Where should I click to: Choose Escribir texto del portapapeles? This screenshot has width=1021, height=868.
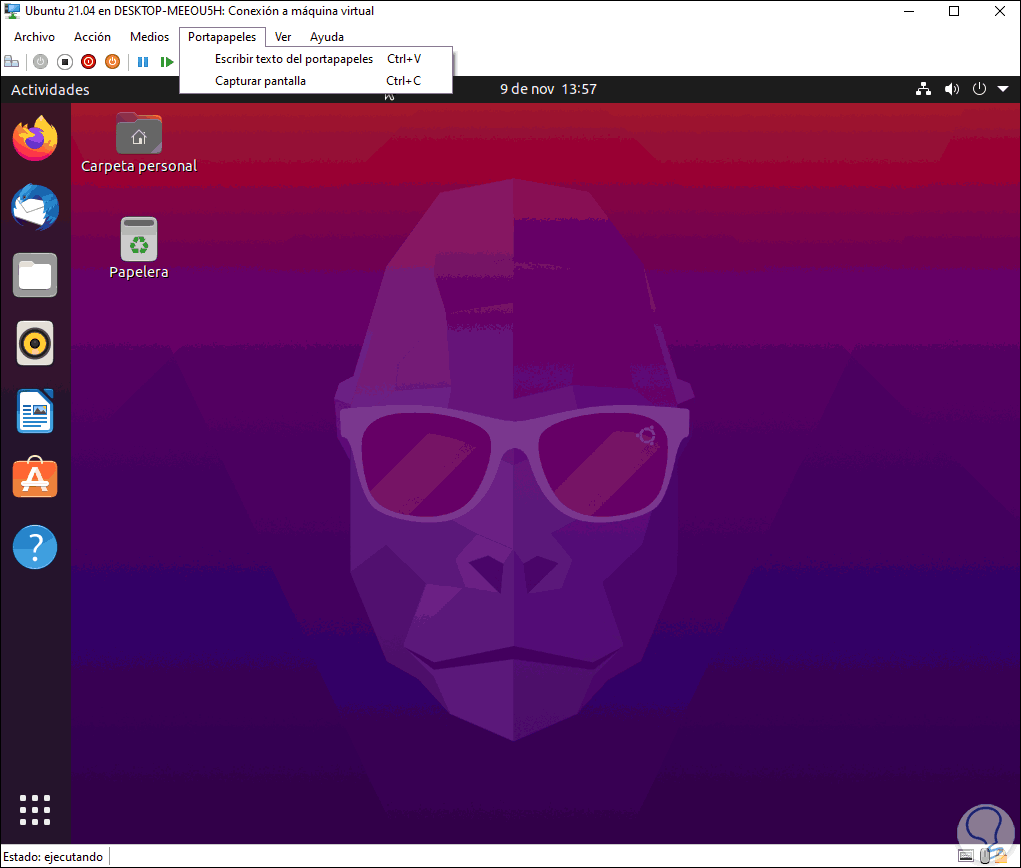(x=316, y=59)
